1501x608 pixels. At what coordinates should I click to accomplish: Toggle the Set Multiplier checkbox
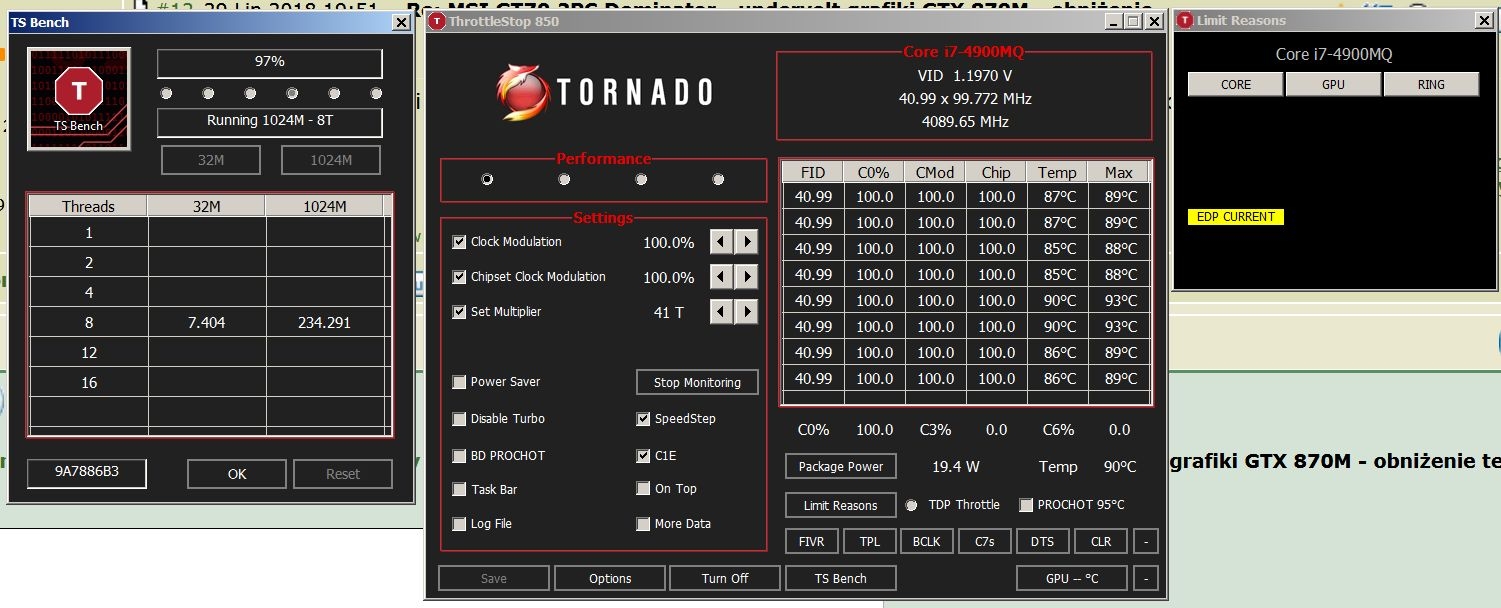459,312
